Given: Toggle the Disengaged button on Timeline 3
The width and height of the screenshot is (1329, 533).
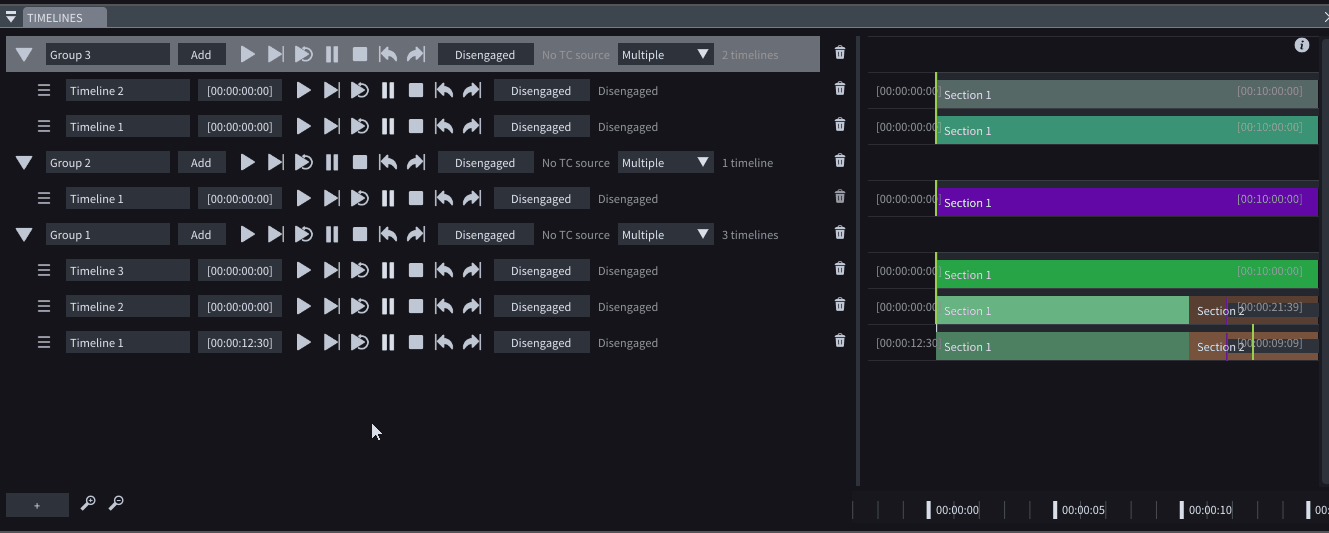Looking at the screenshot, I should (540, 271).
